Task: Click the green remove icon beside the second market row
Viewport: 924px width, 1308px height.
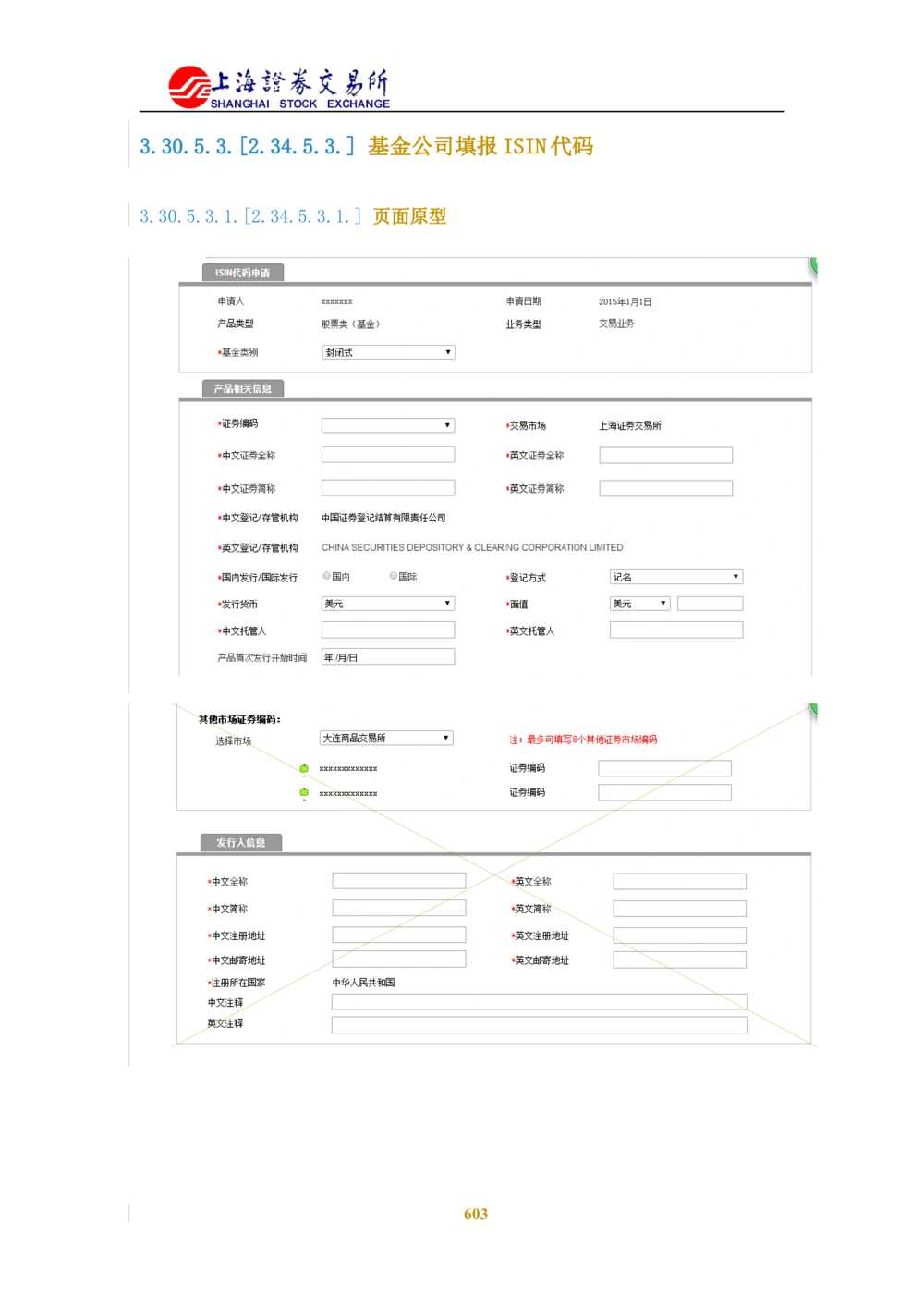Action: [x=302, y=792]
